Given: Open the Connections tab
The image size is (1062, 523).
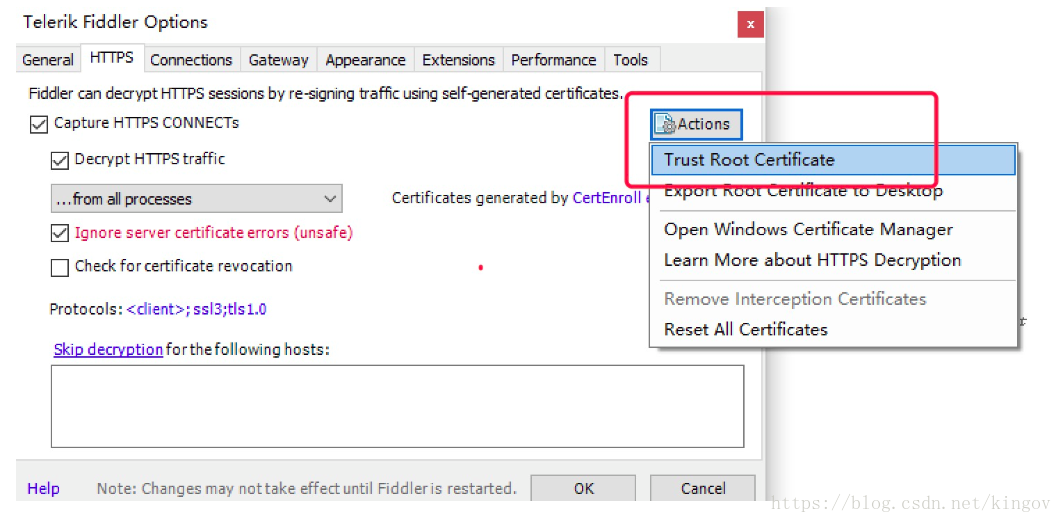Looking at the screenshot, I should pos(191,60).
